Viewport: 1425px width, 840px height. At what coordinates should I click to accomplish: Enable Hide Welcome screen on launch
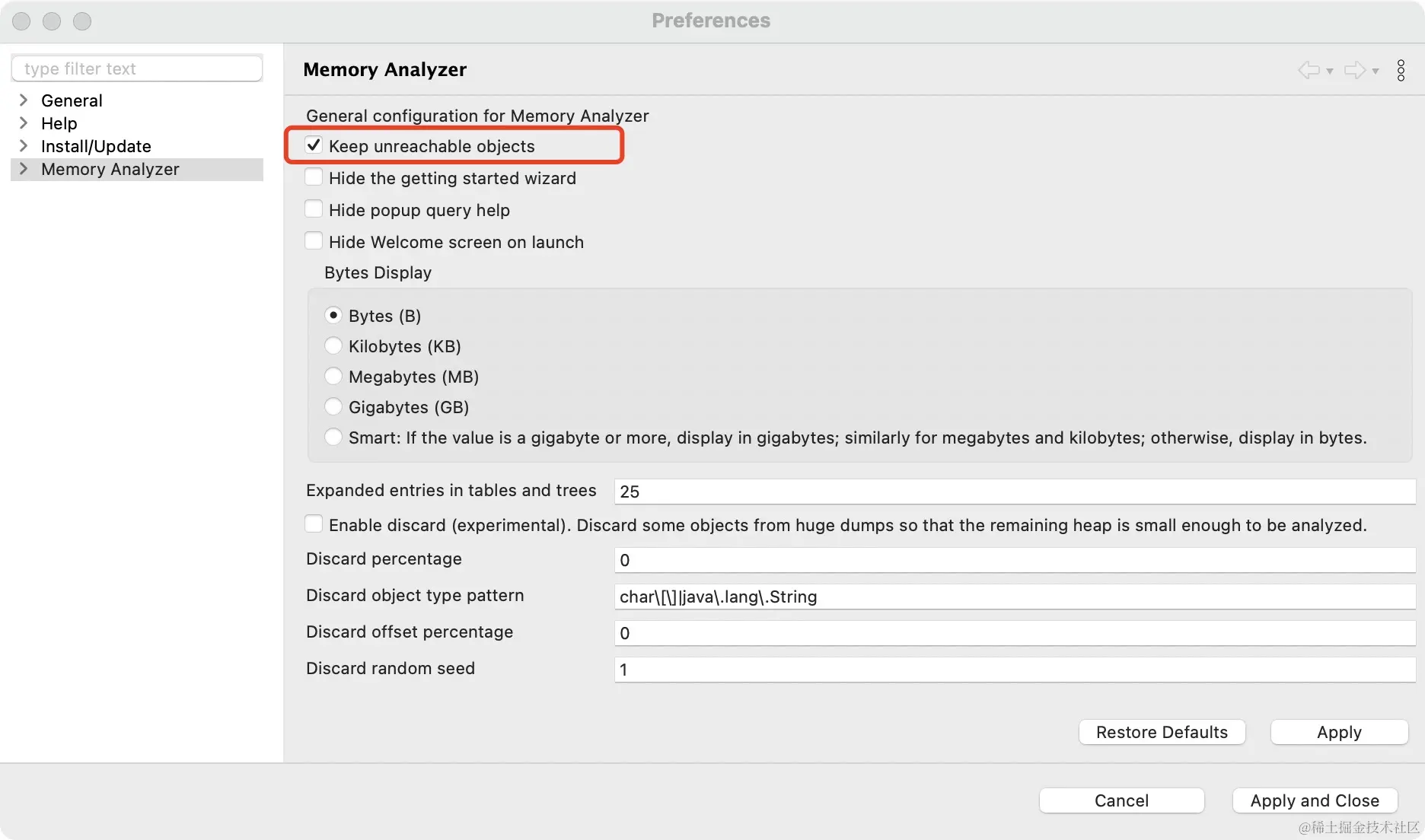[314, 241]
